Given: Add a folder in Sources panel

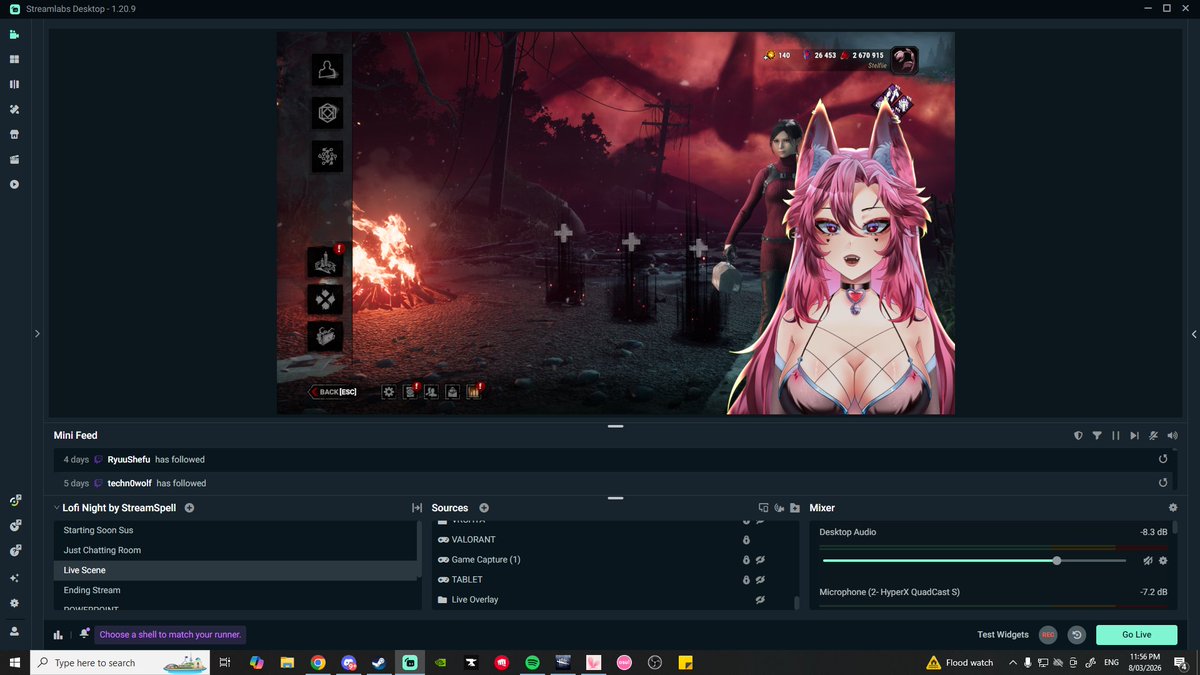Looking at the screenshot, I should click(x=794, y=508).
